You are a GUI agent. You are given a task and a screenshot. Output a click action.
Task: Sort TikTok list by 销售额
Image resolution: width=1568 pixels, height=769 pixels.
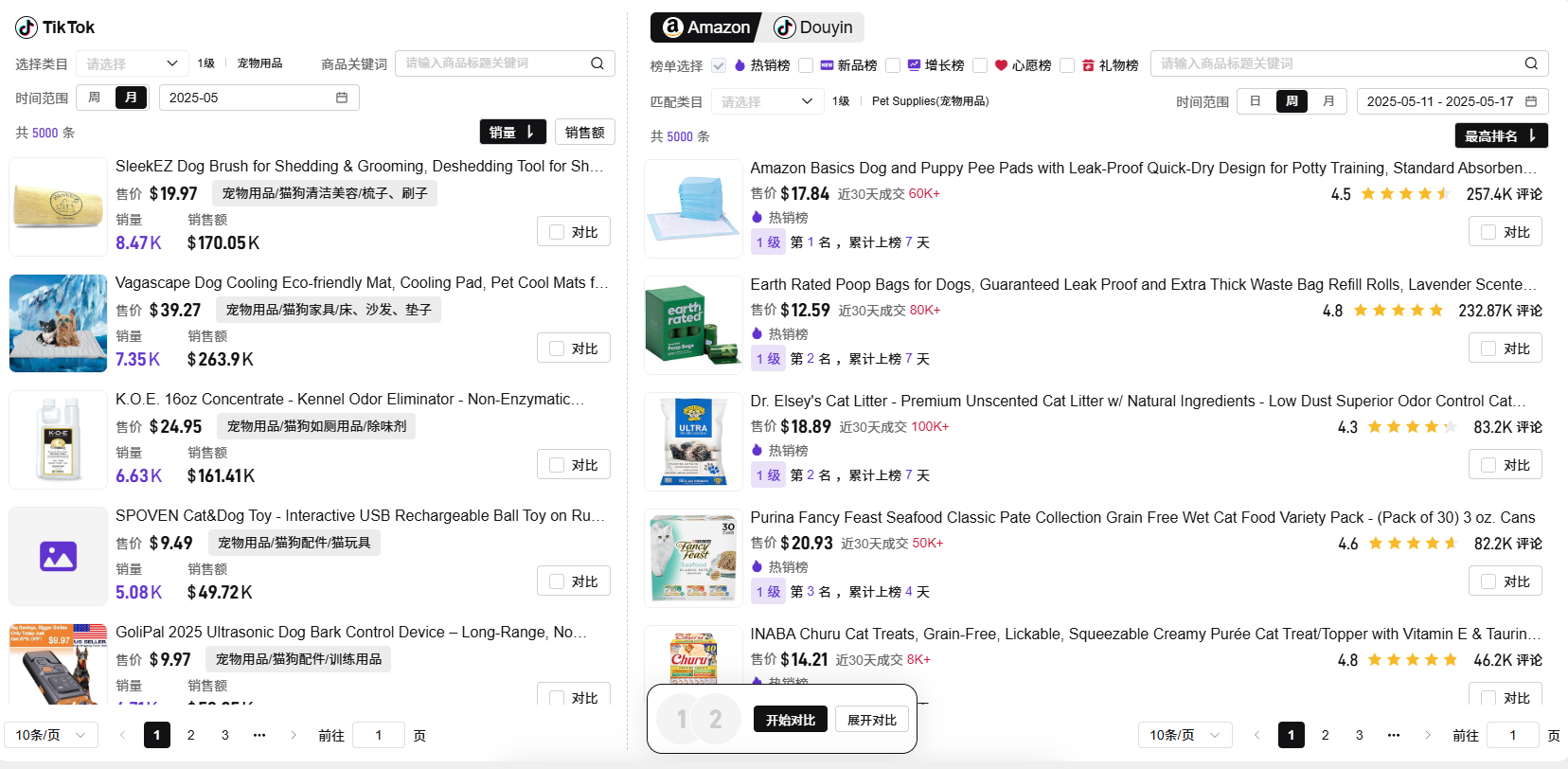pos(584,133)
